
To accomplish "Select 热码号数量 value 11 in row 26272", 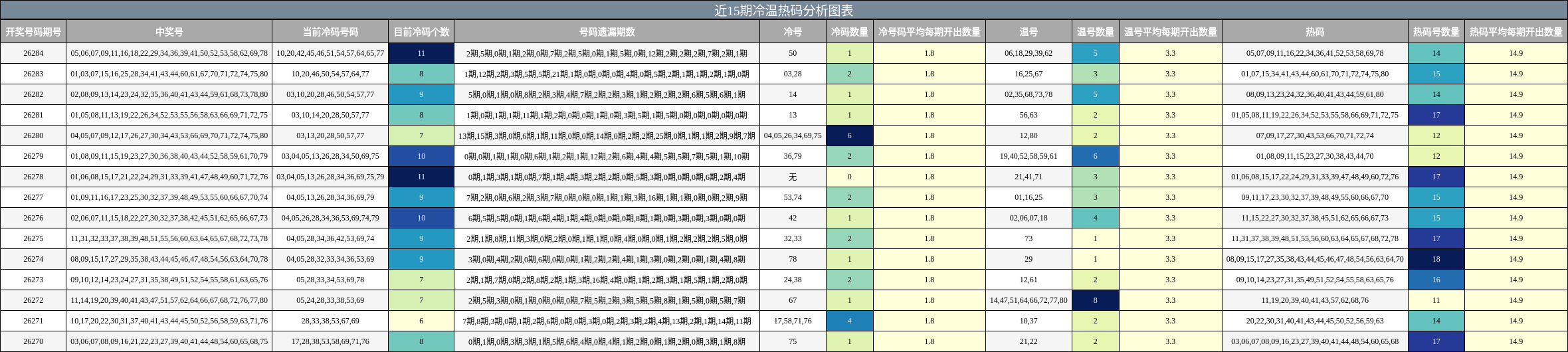I will 1436,300.
